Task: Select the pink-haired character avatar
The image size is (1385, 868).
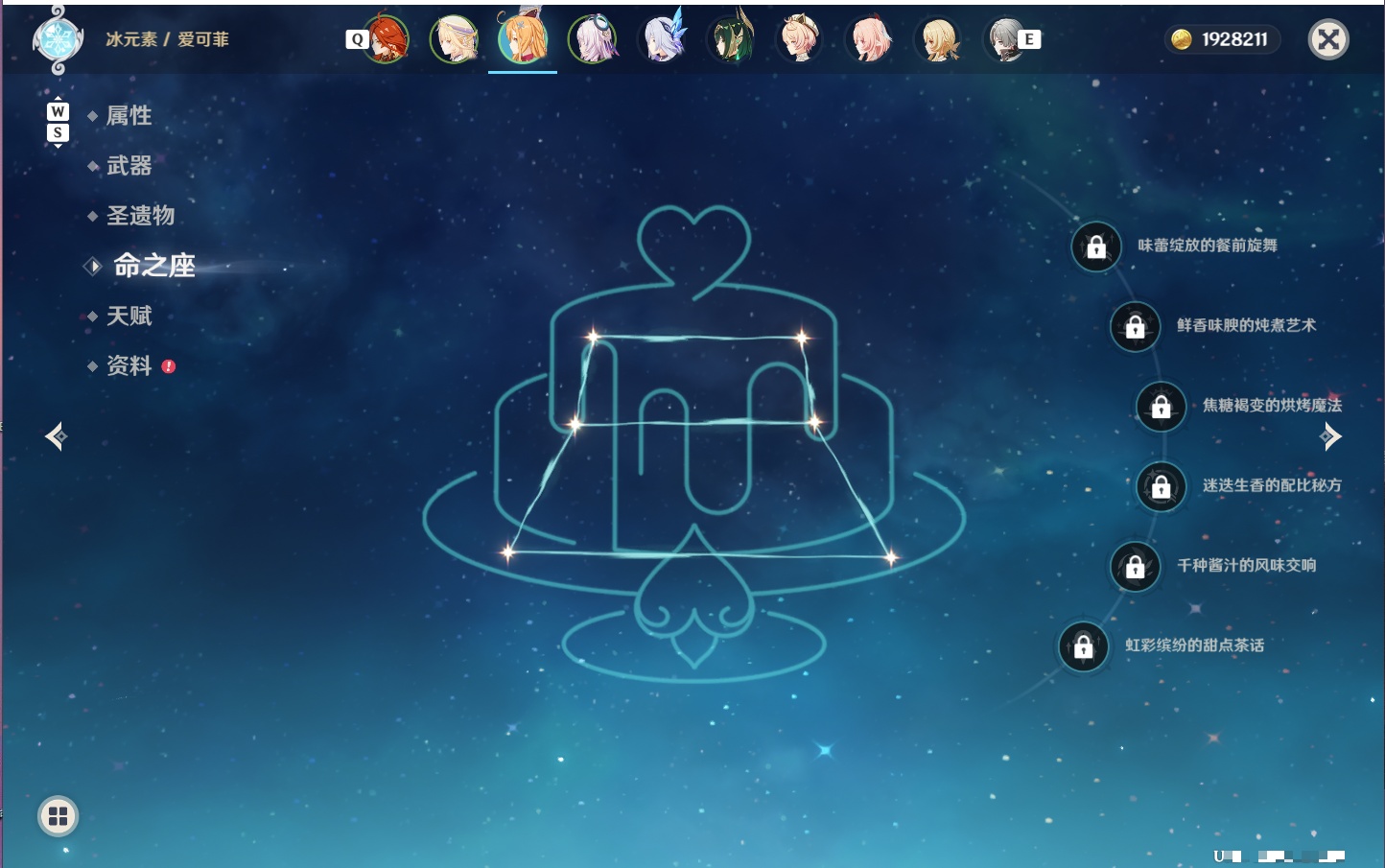Action: click(x=870, y=39)
